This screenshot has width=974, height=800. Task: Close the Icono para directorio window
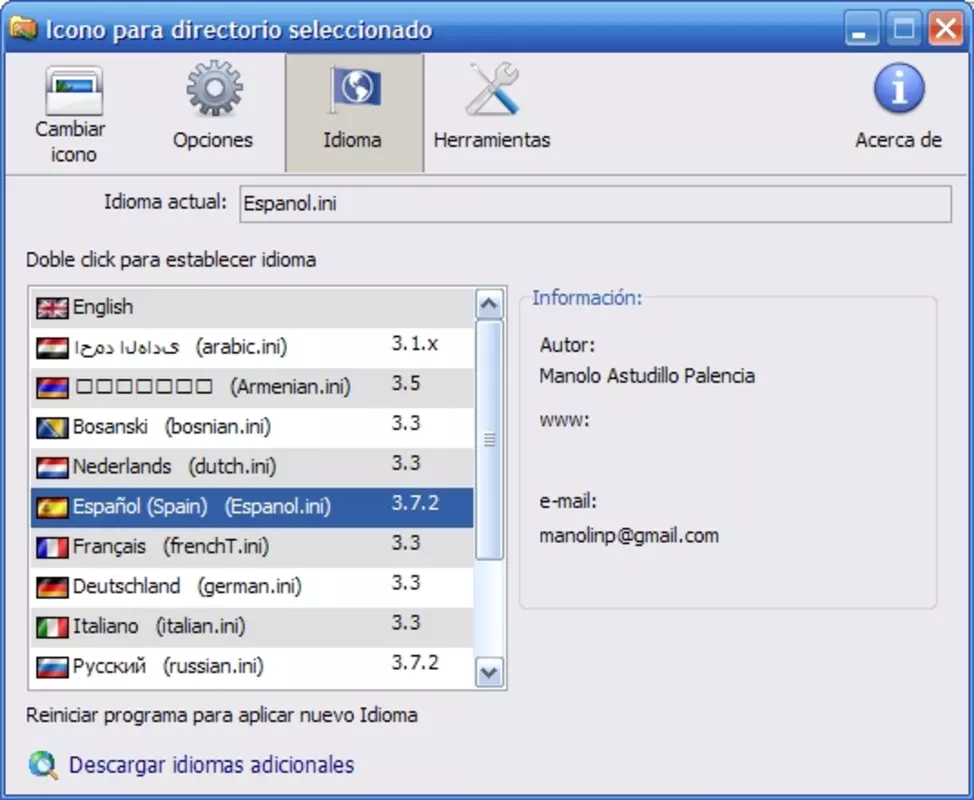945,29
